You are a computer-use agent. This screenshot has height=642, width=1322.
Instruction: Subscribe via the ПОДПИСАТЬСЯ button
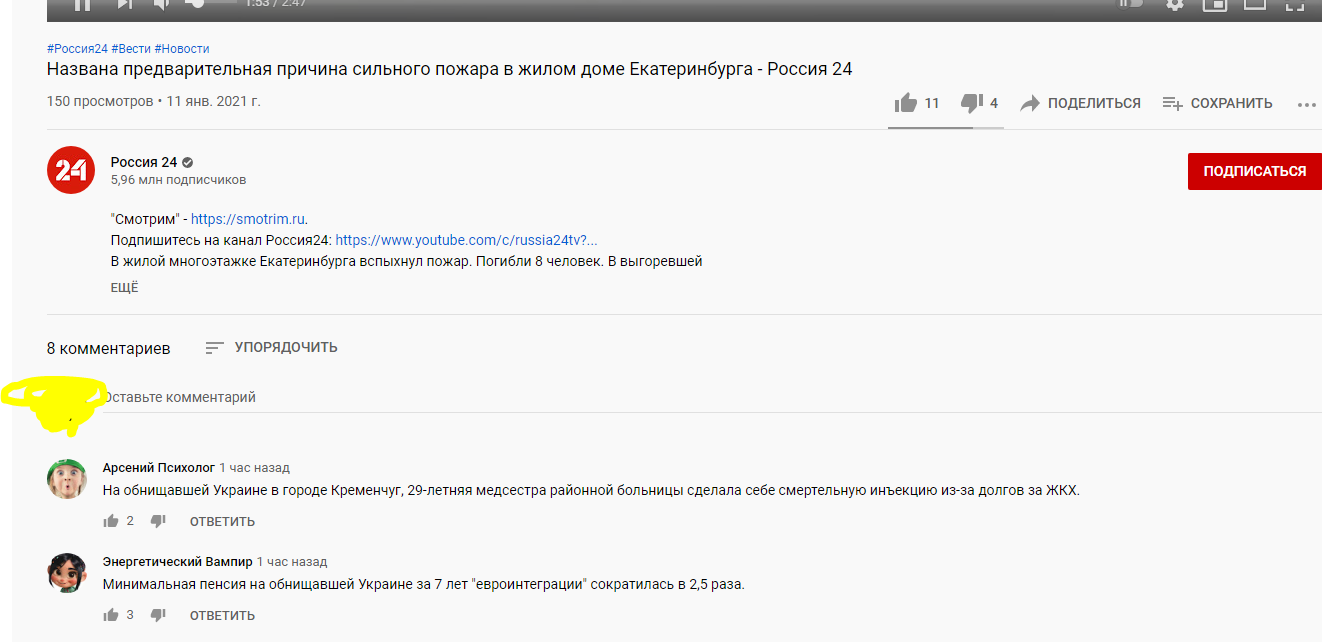1254,171
